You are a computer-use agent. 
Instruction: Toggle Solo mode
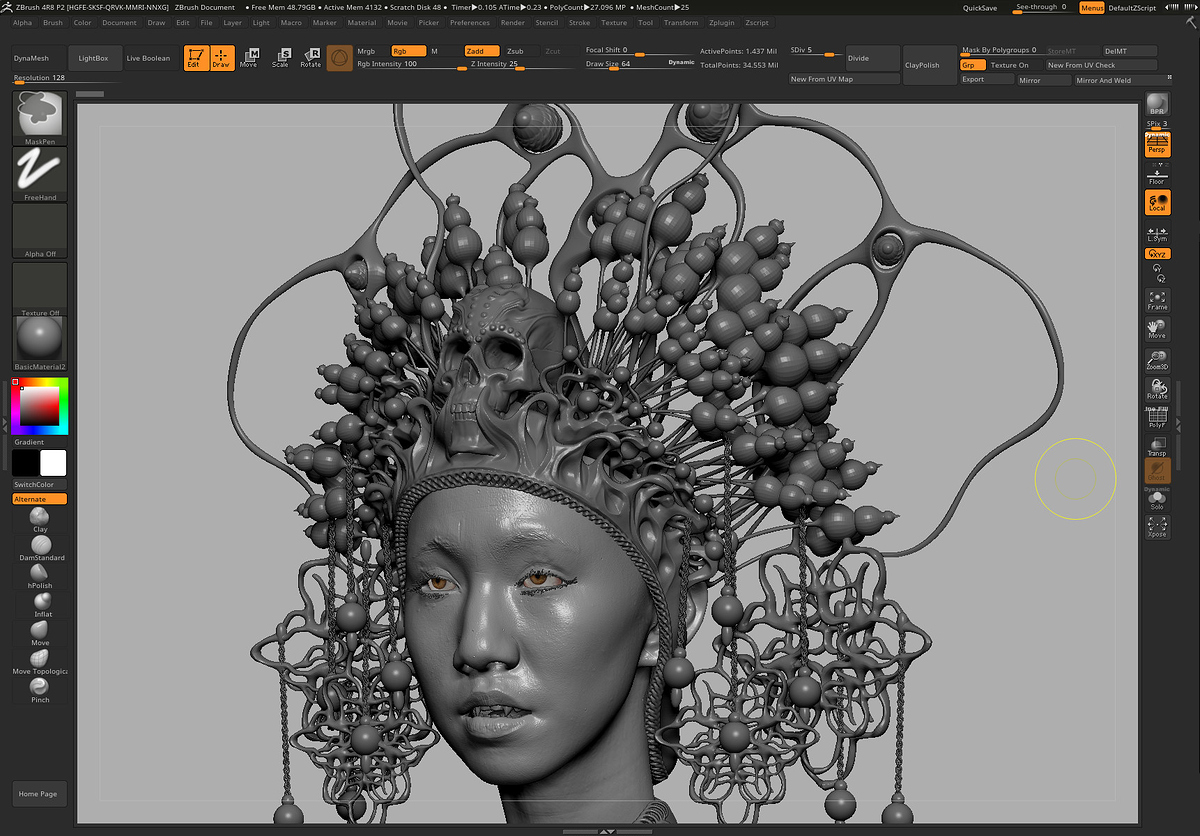1157,500
